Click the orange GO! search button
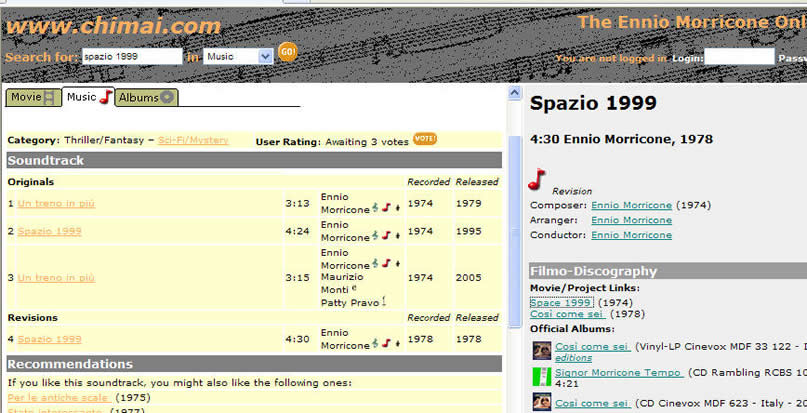This screenshot has width=807, height=413. [x=288, y=52]
